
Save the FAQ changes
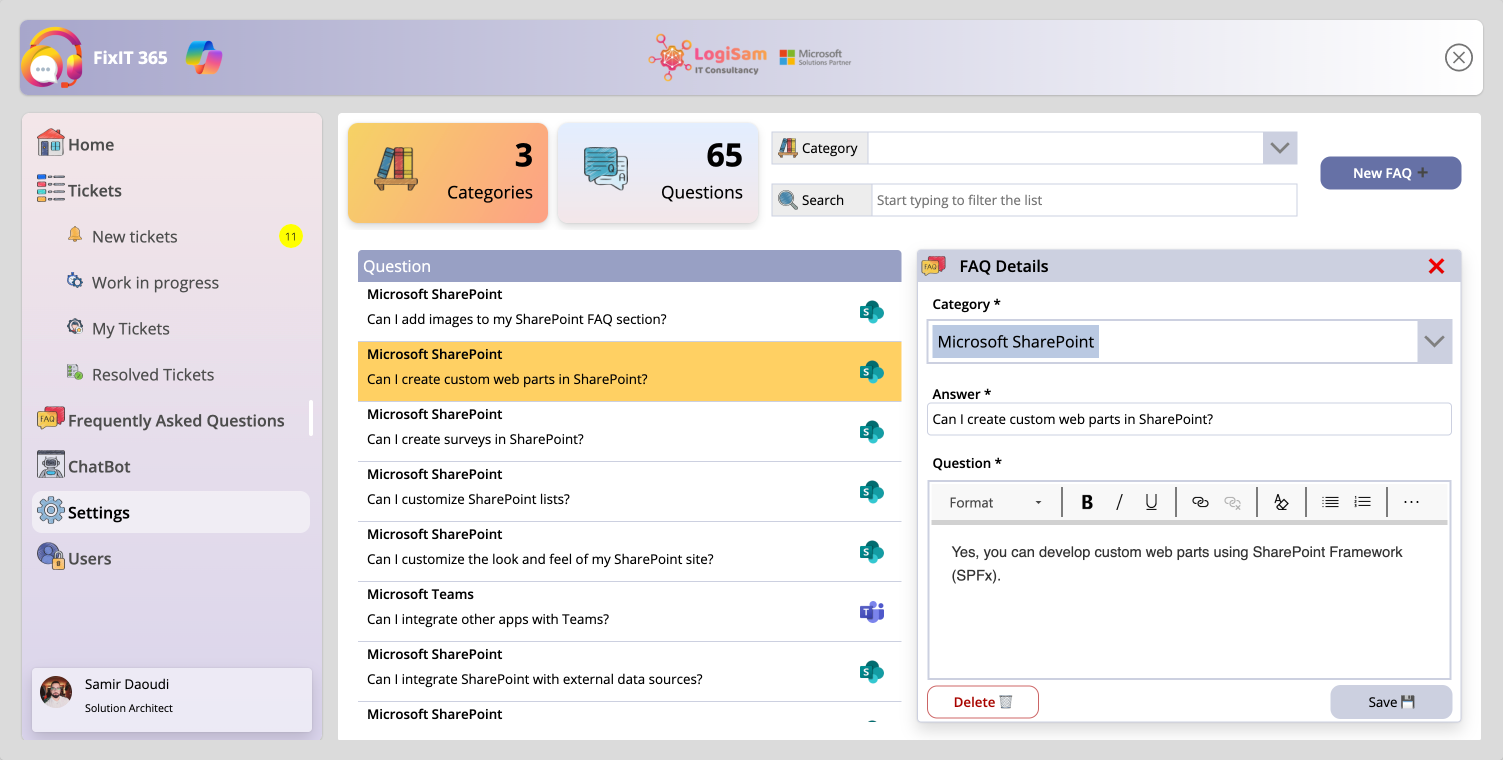click(1391, 702)
